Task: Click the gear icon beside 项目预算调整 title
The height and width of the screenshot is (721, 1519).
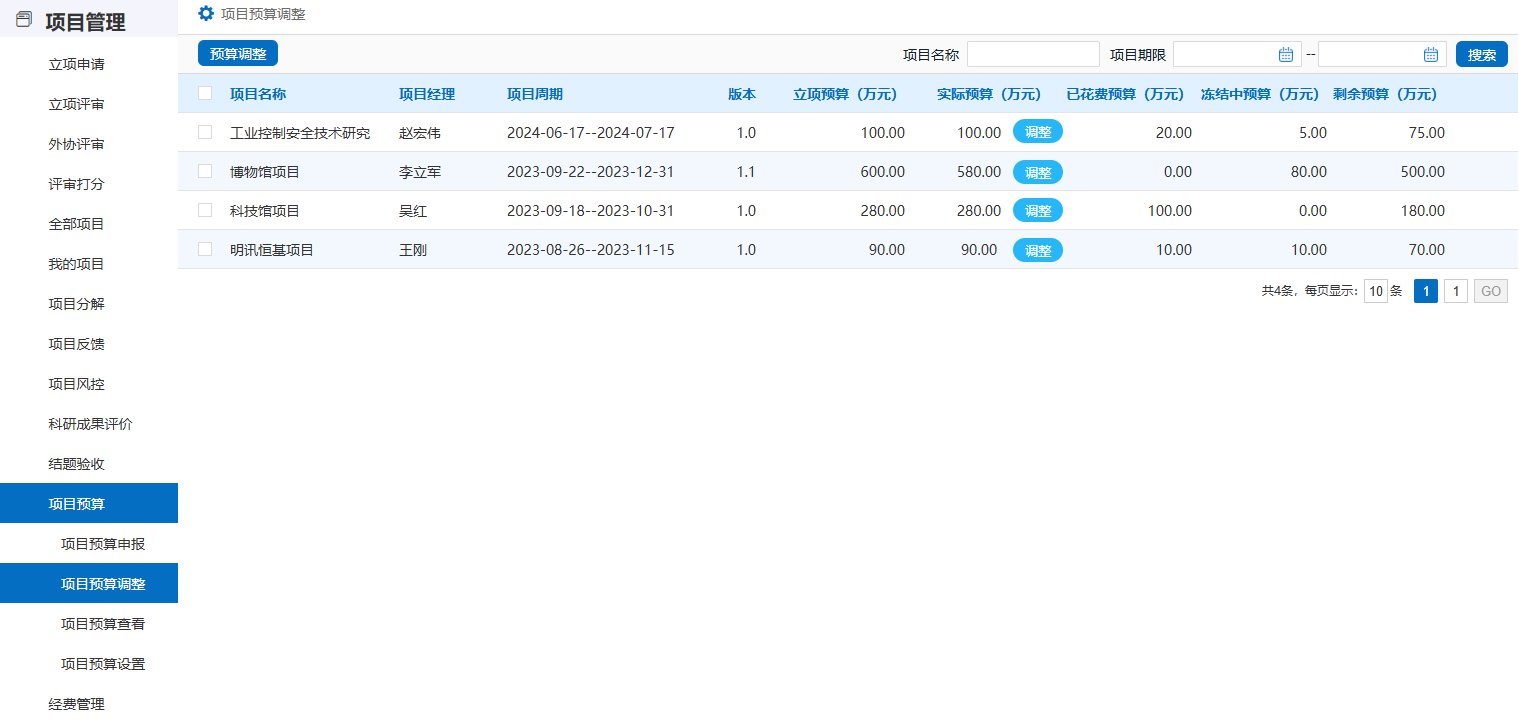Action: pos(206,13)
